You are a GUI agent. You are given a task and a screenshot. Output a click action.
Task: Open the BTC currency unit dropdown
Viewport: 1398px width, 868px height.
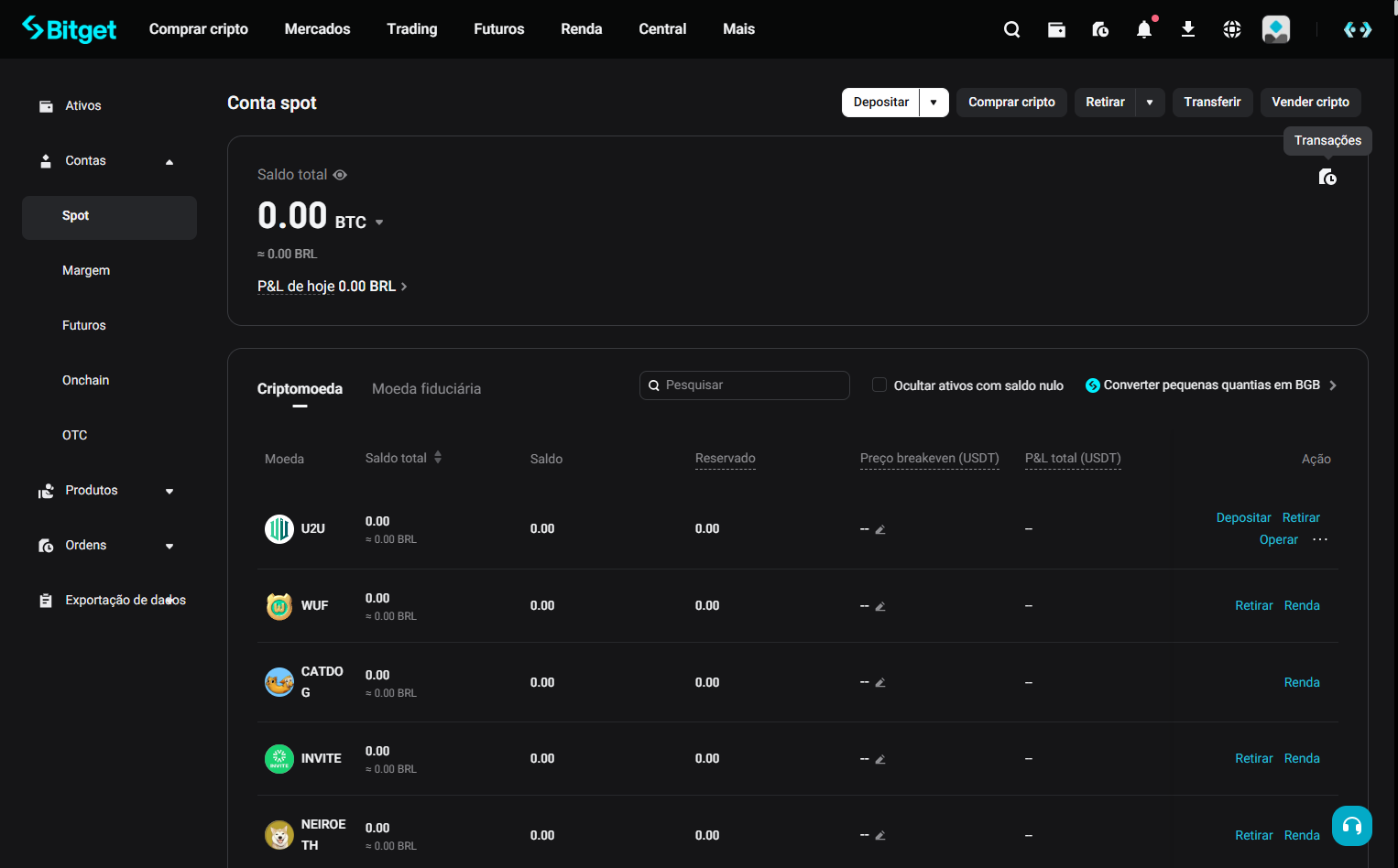tap(379, 222)
